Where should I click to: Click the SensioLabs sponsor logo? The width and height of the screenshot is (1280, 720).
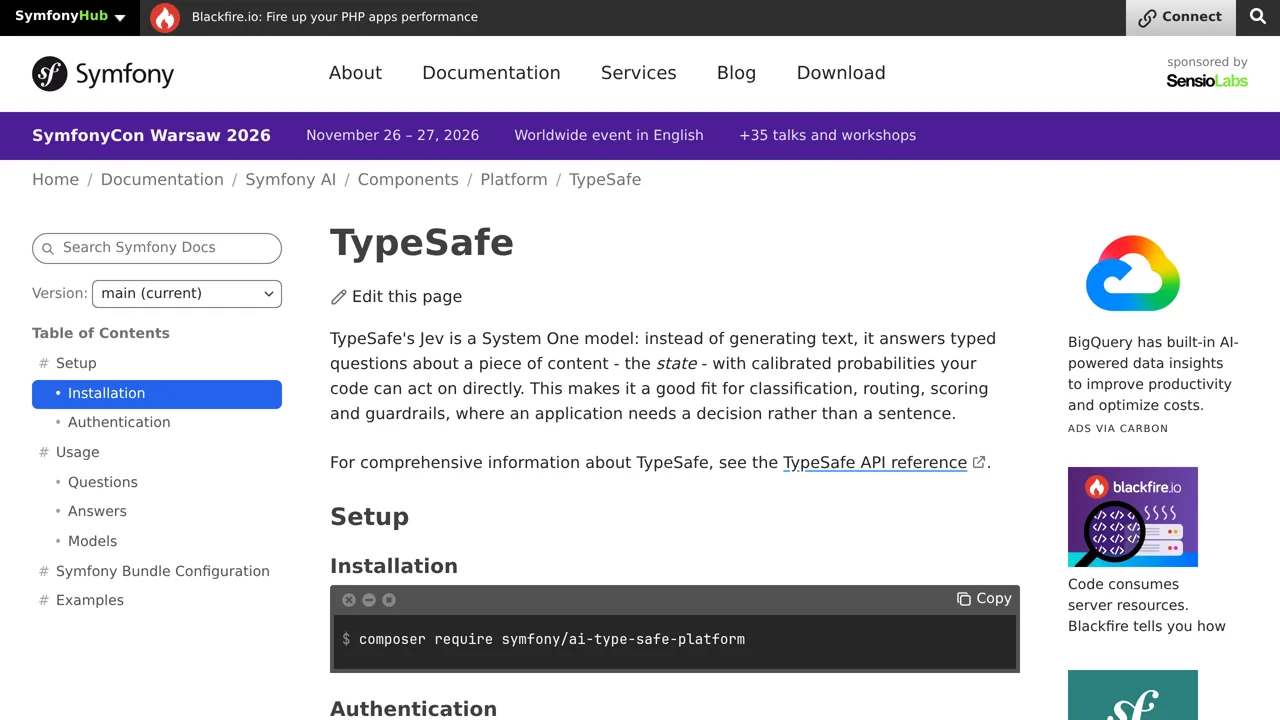coord(1207,81)
